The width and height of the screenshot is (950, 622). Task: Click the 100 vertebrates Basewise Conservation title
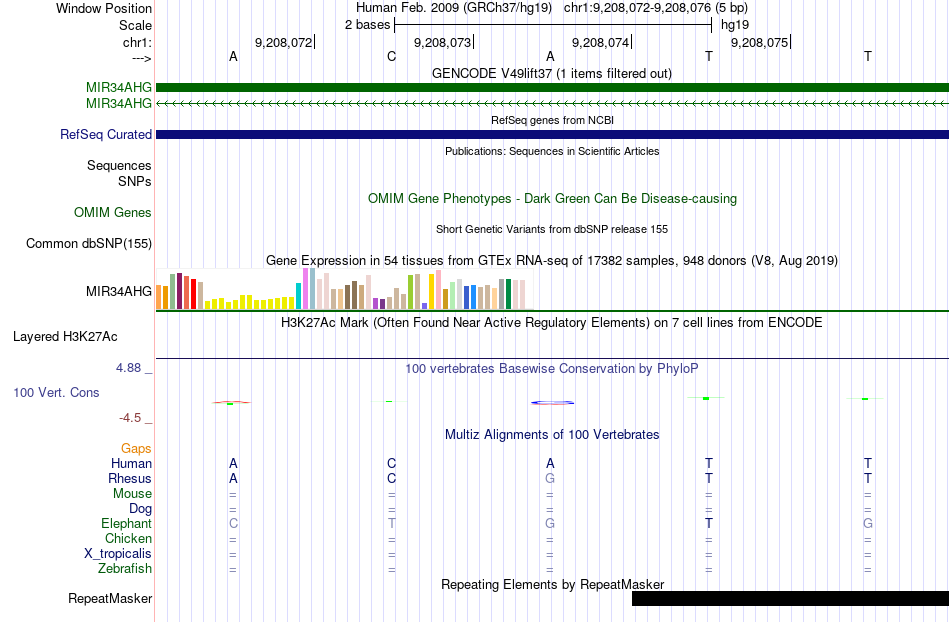(551, 368)
